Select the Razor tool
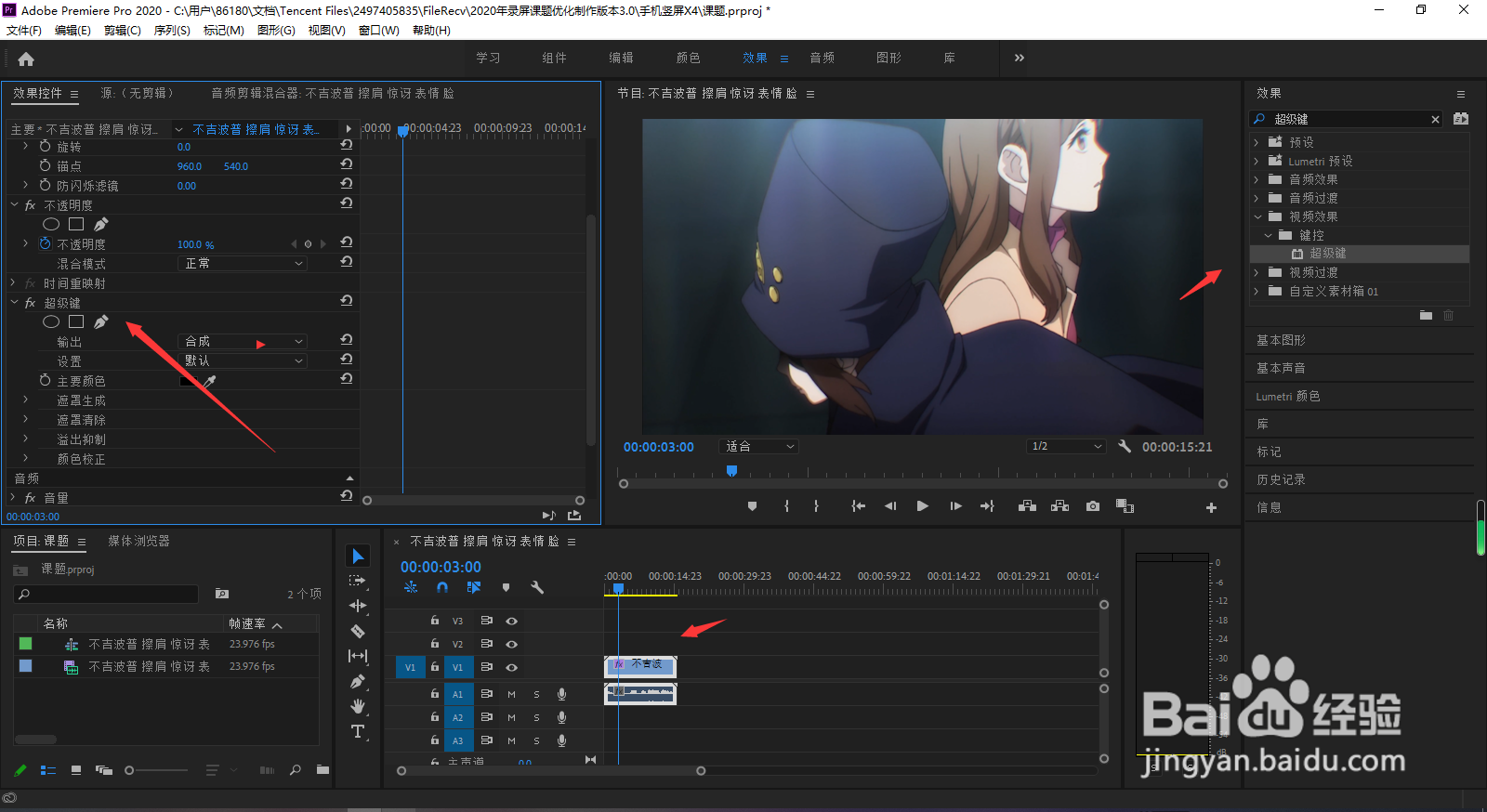Viewport: 1487px width, 812px height. (x=358, y=631)
